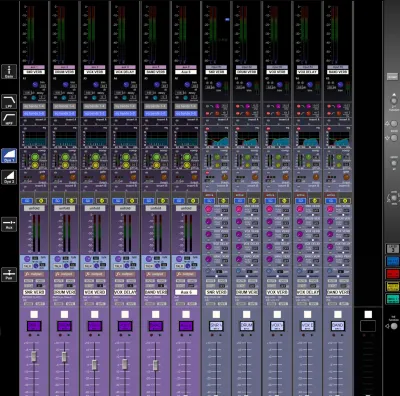Click the yellow compressor knob on aux DRUM VERB
The width and height of the screenshot is (400, 396).
point(65,165)
